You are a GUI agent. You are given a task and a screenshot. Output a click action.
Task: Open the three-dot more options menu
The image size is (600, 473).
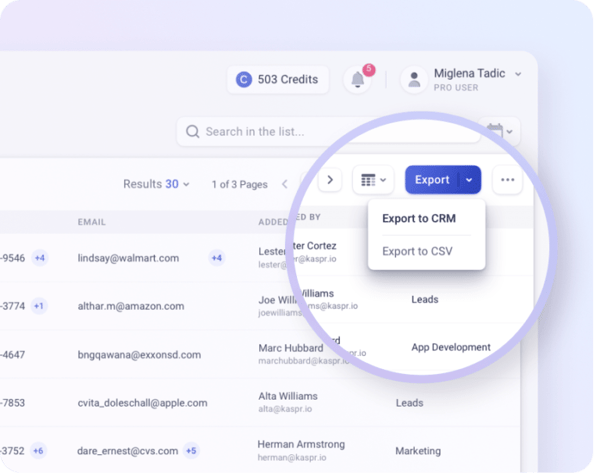pyautogui.click(x=507, y=179)
